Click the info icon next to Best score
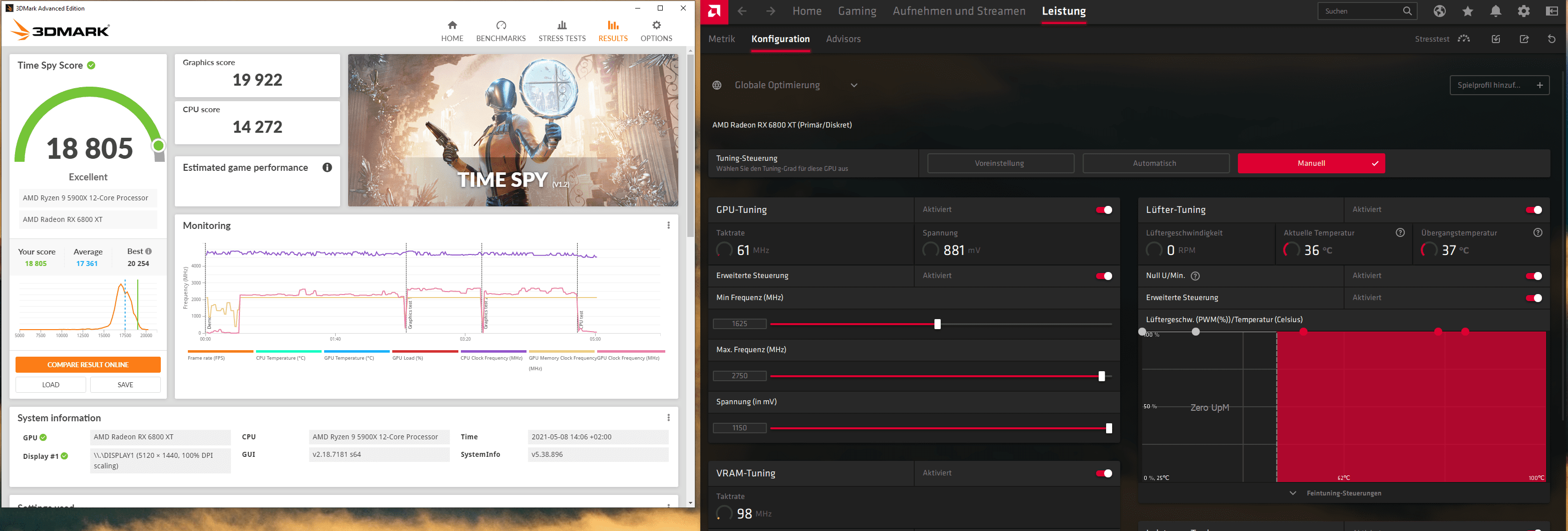1568x531 pixels. [148, 251]
